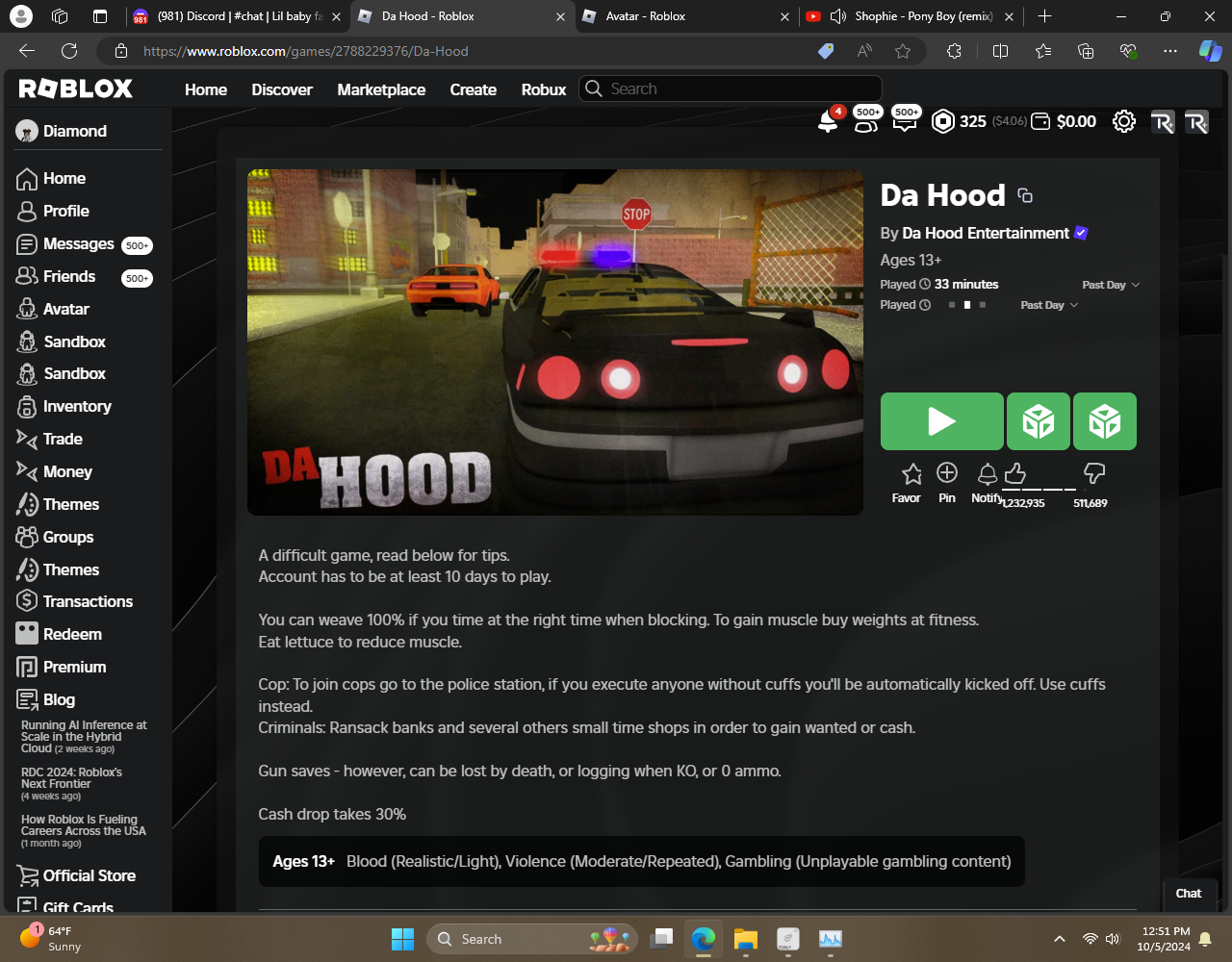Open Premium in sidebar
1232x962 pixels.
click(62, 667)
